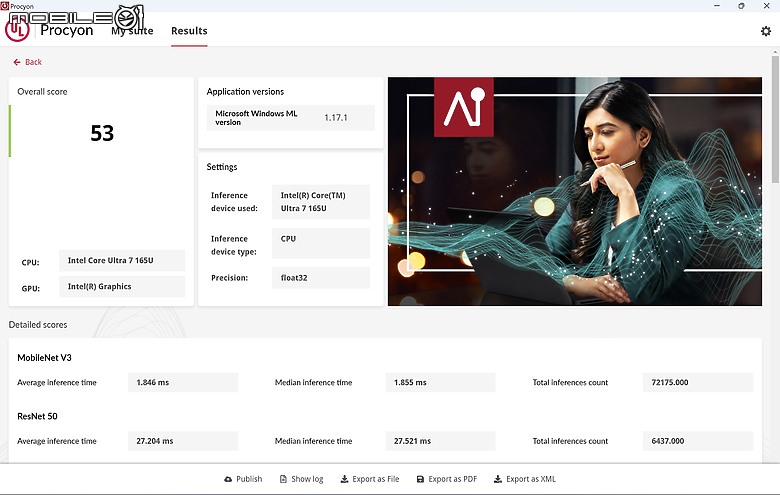Restore down the Procyon window
The height and width of the screenshot is (495, 780).
click(x=741, y=6)
